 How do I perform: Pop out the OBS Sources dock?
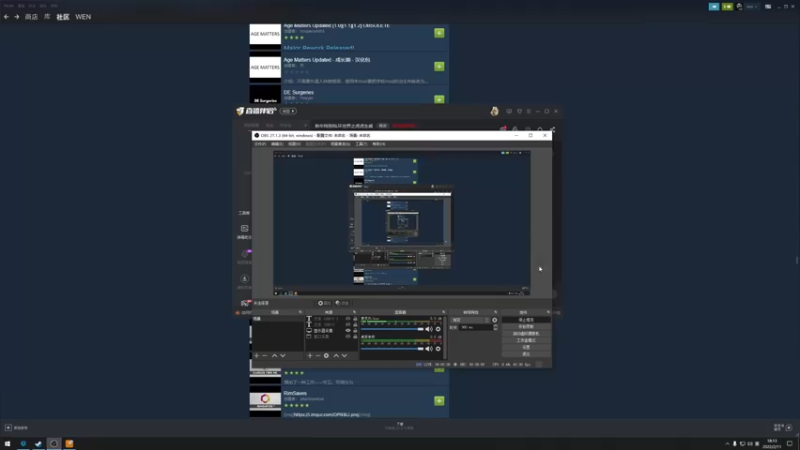354,312
